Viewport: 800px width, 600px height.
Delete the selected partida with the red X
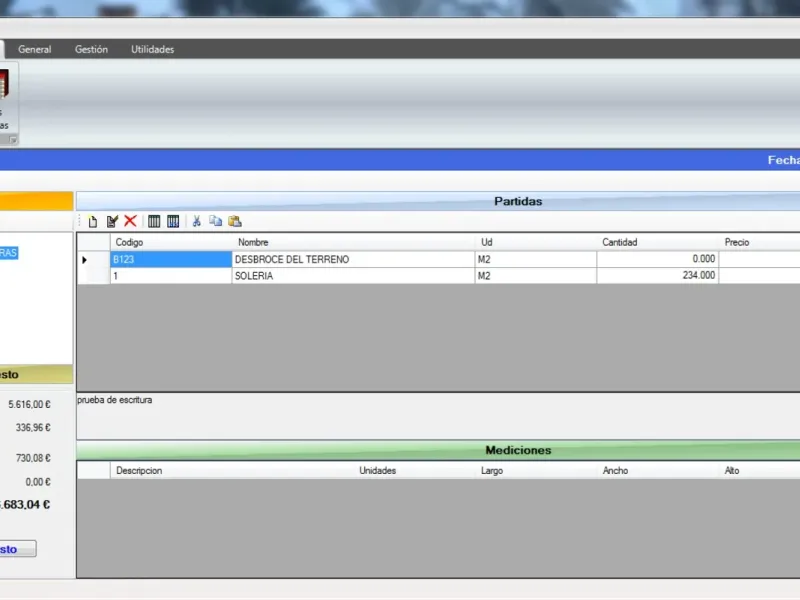[131, 221]
